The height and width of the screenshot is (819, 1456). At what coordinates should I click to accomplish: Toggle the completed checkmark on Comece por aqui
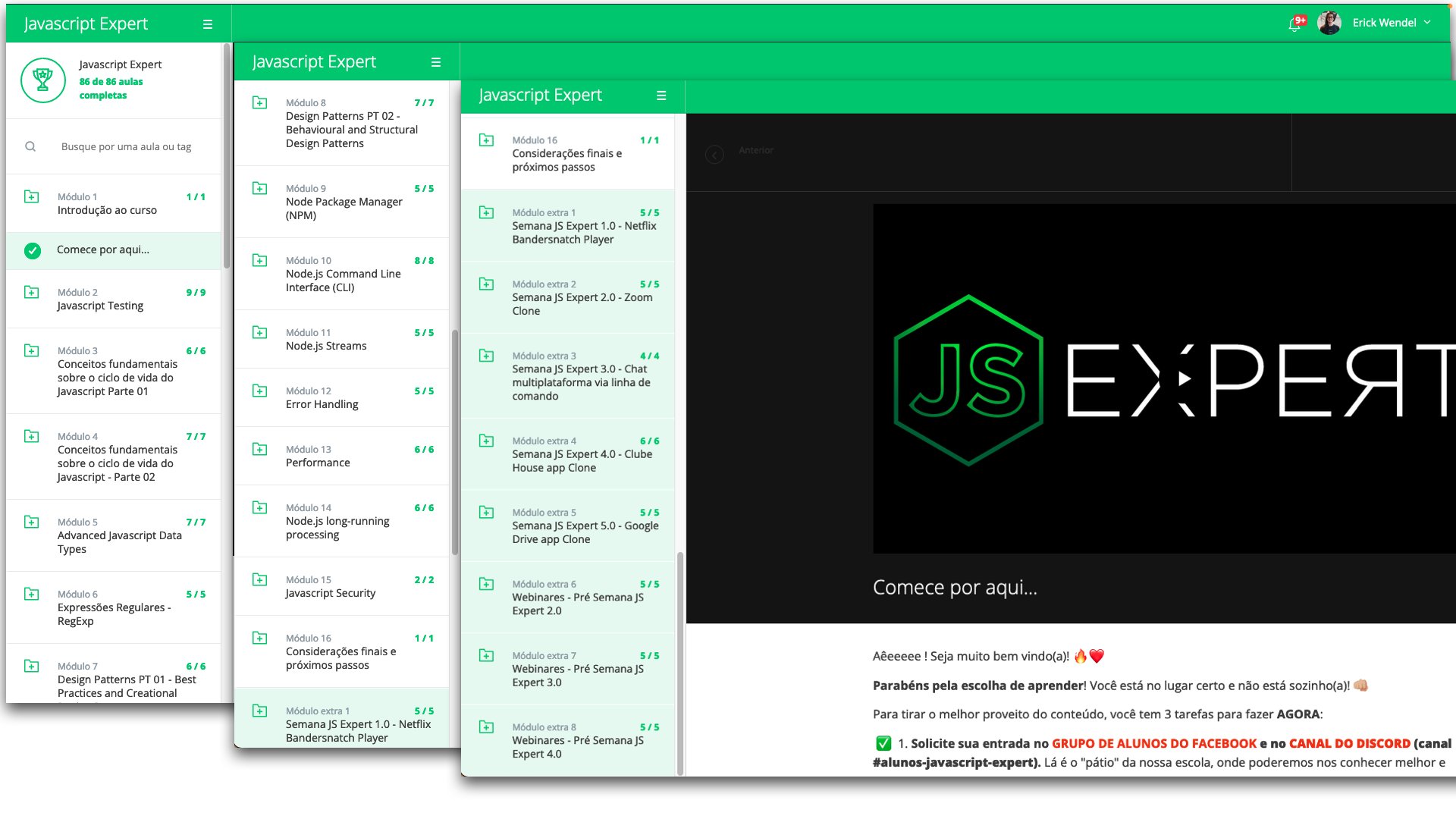[x=32, y=250]
